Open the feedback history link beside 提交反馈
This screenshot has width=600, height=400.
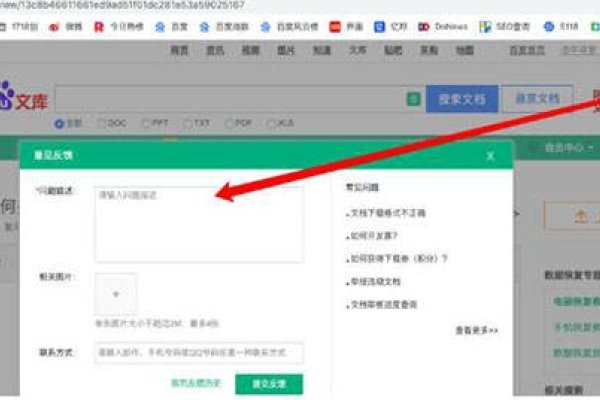click(196, 383)
